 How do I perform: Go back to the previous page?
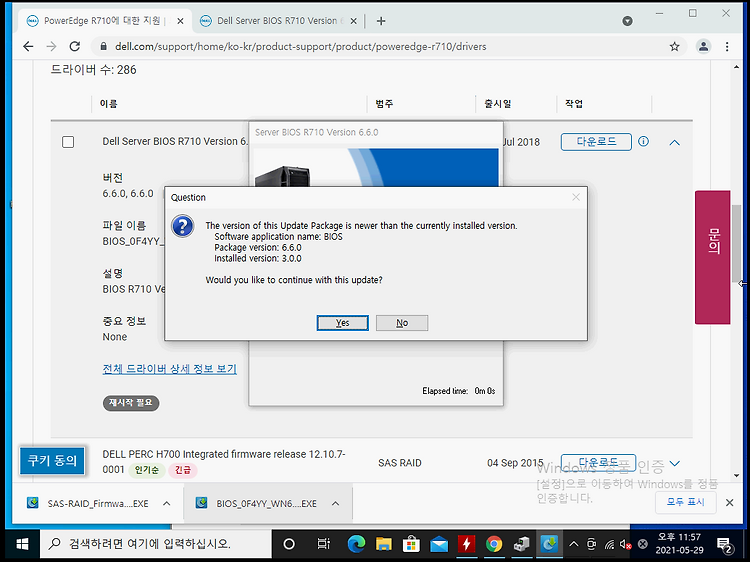pyautogui.click(x=28, y=46)
